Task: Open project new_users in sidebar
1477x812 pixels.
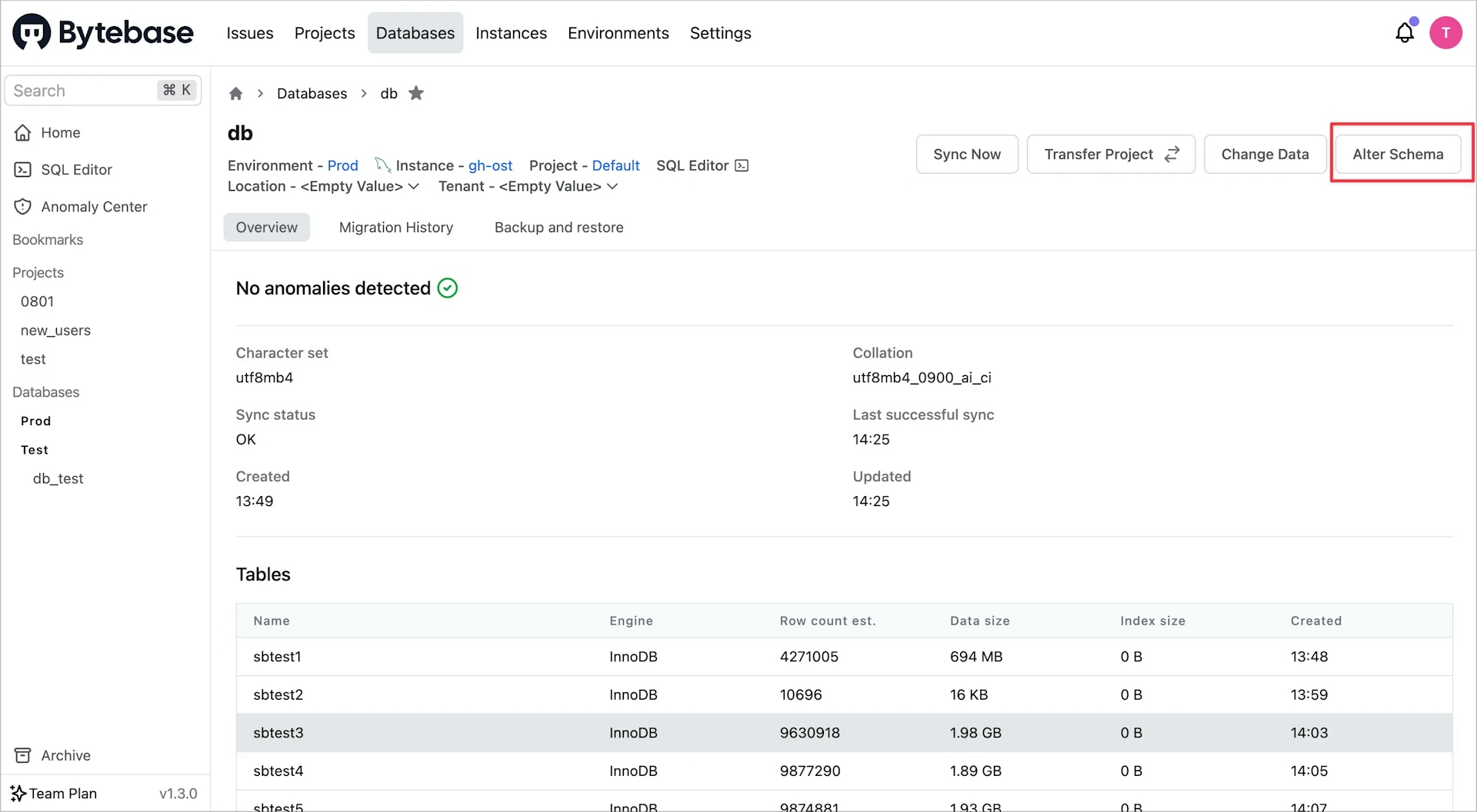Action: [55, 331]
